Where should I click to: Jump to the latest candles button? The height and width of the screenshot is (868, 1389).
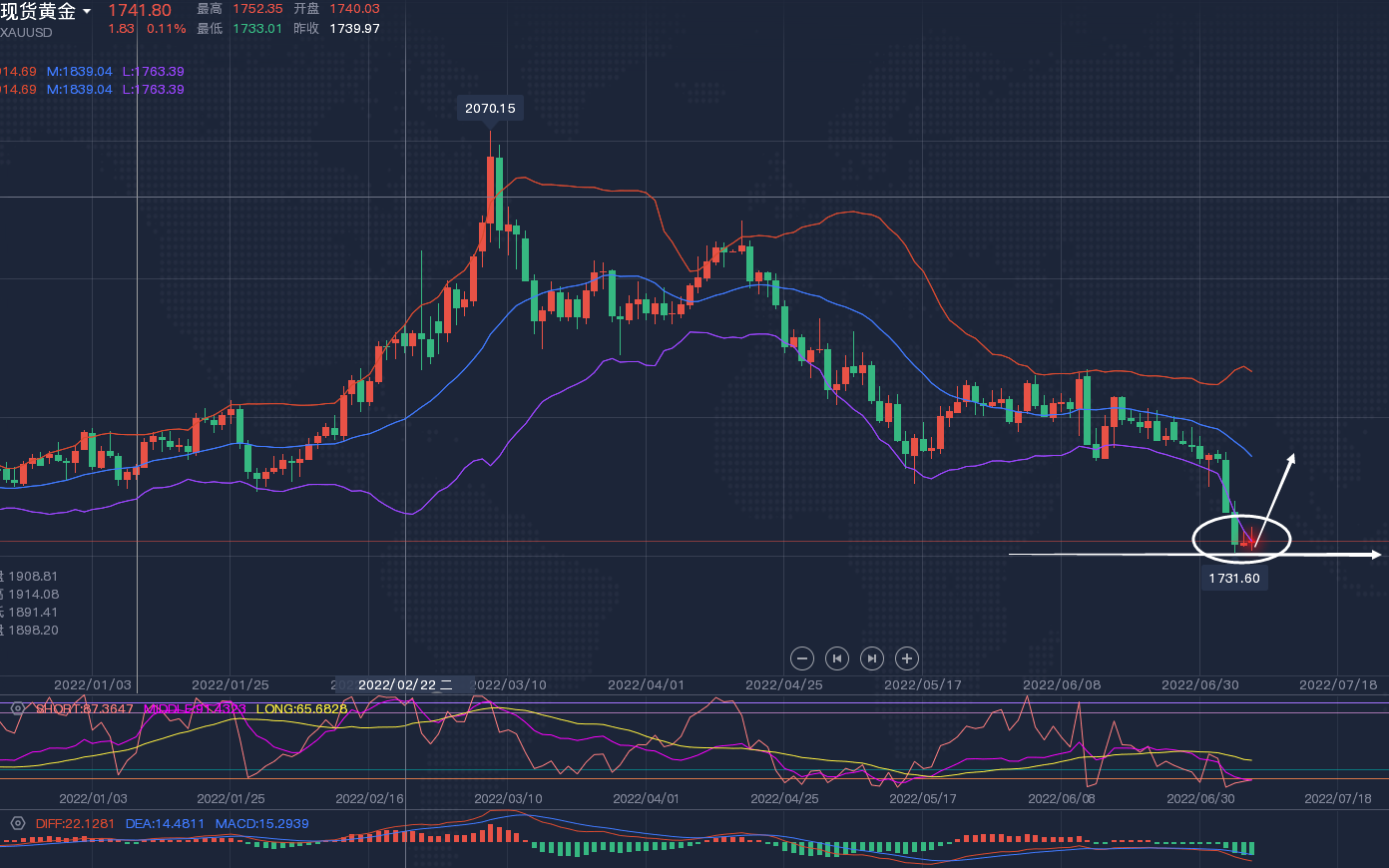click(x=871, y=658)
